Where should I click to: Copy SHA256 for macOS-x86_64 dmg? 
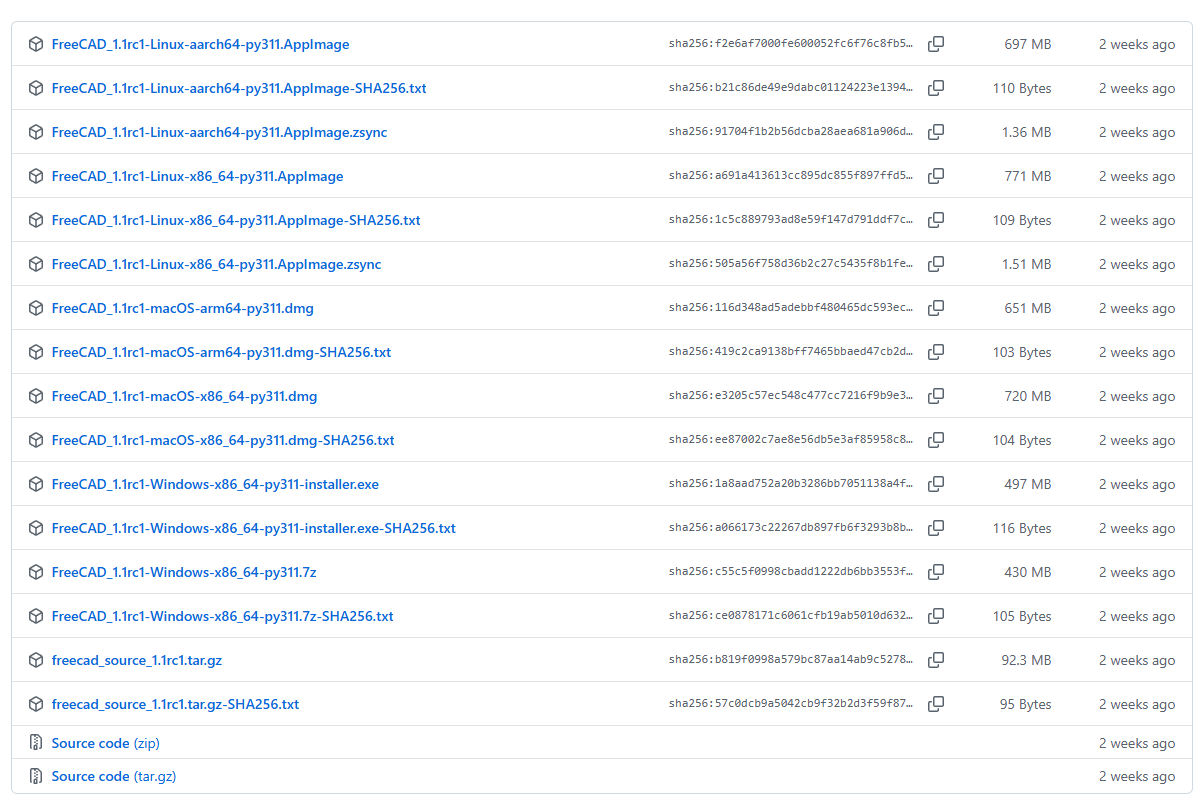tap(936, 396)
